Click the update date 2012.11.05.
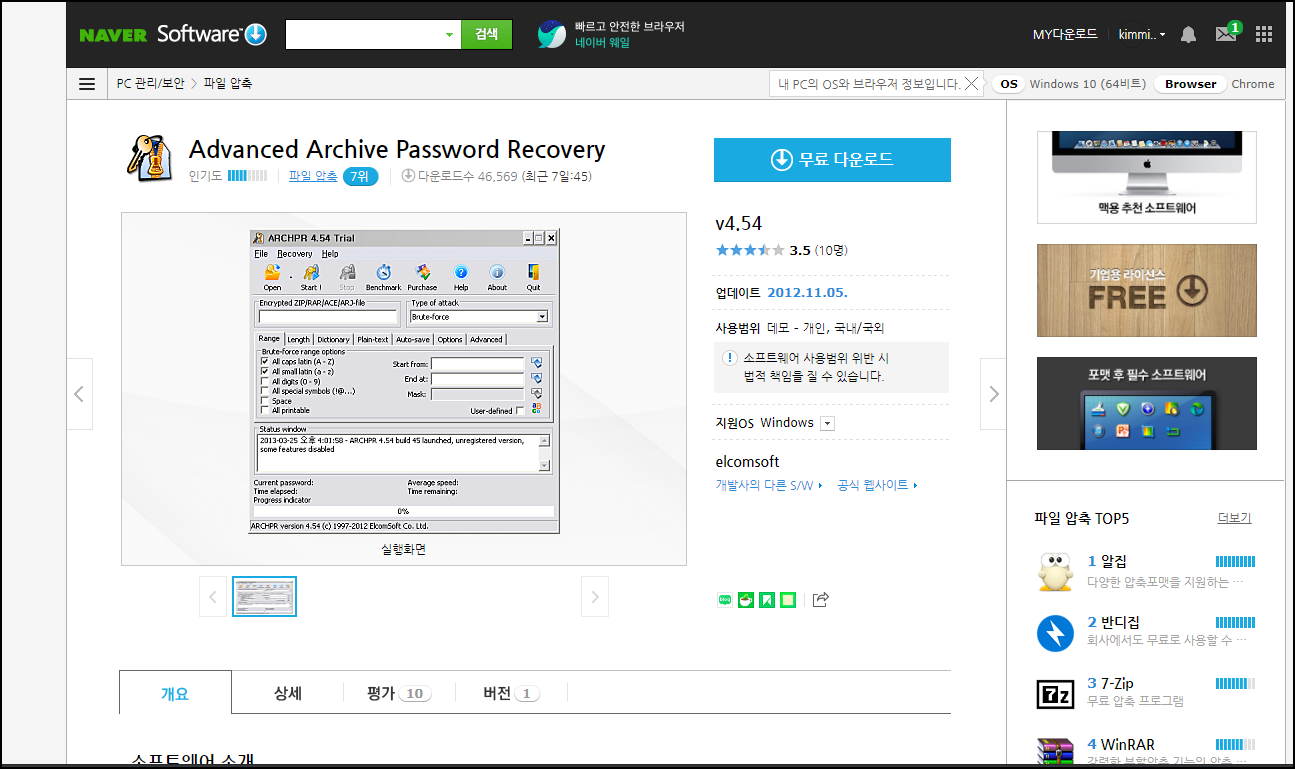The image size is (1295, 769). (x=808, y=293)
